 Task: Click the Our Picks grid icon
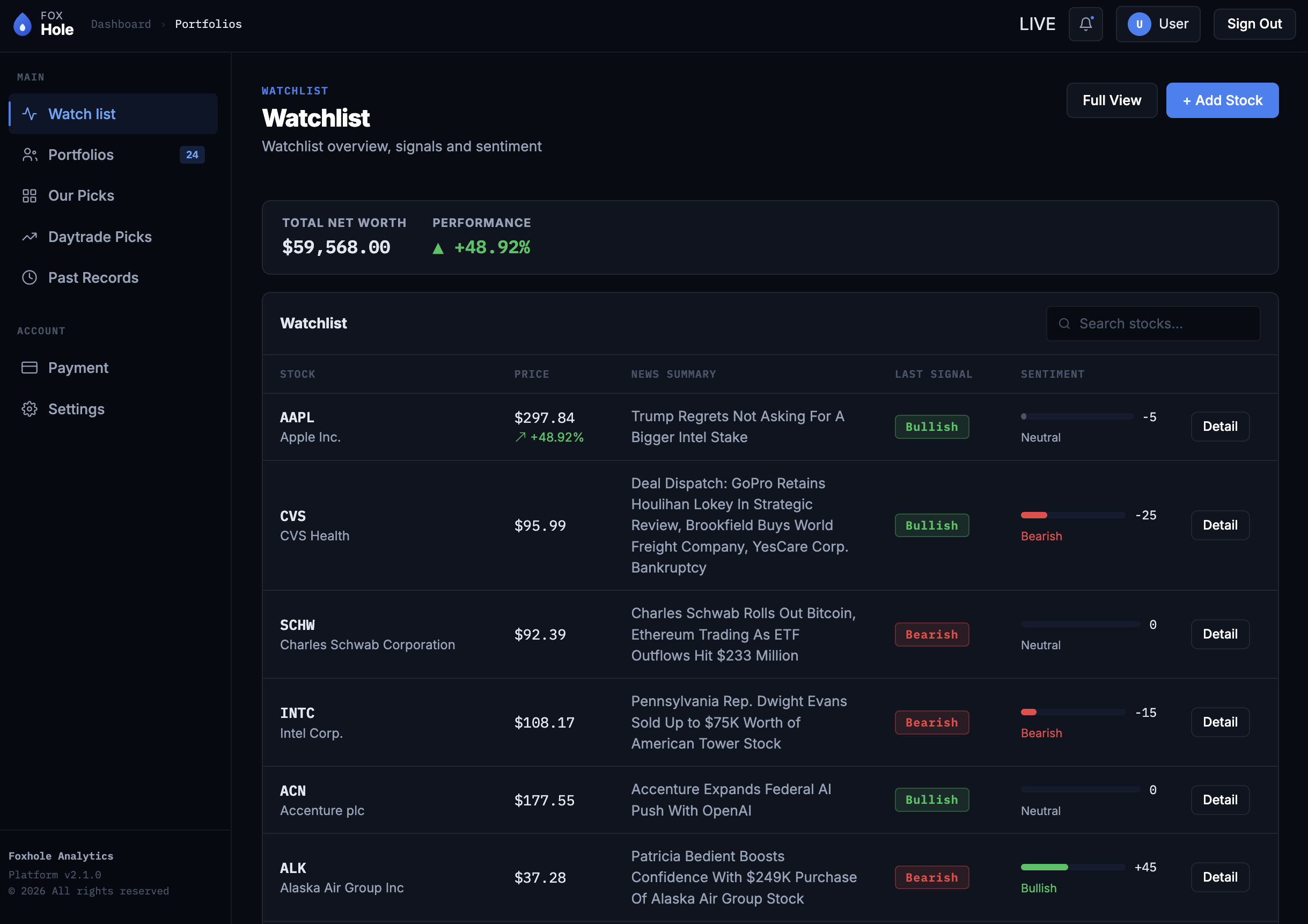(30, 196)
